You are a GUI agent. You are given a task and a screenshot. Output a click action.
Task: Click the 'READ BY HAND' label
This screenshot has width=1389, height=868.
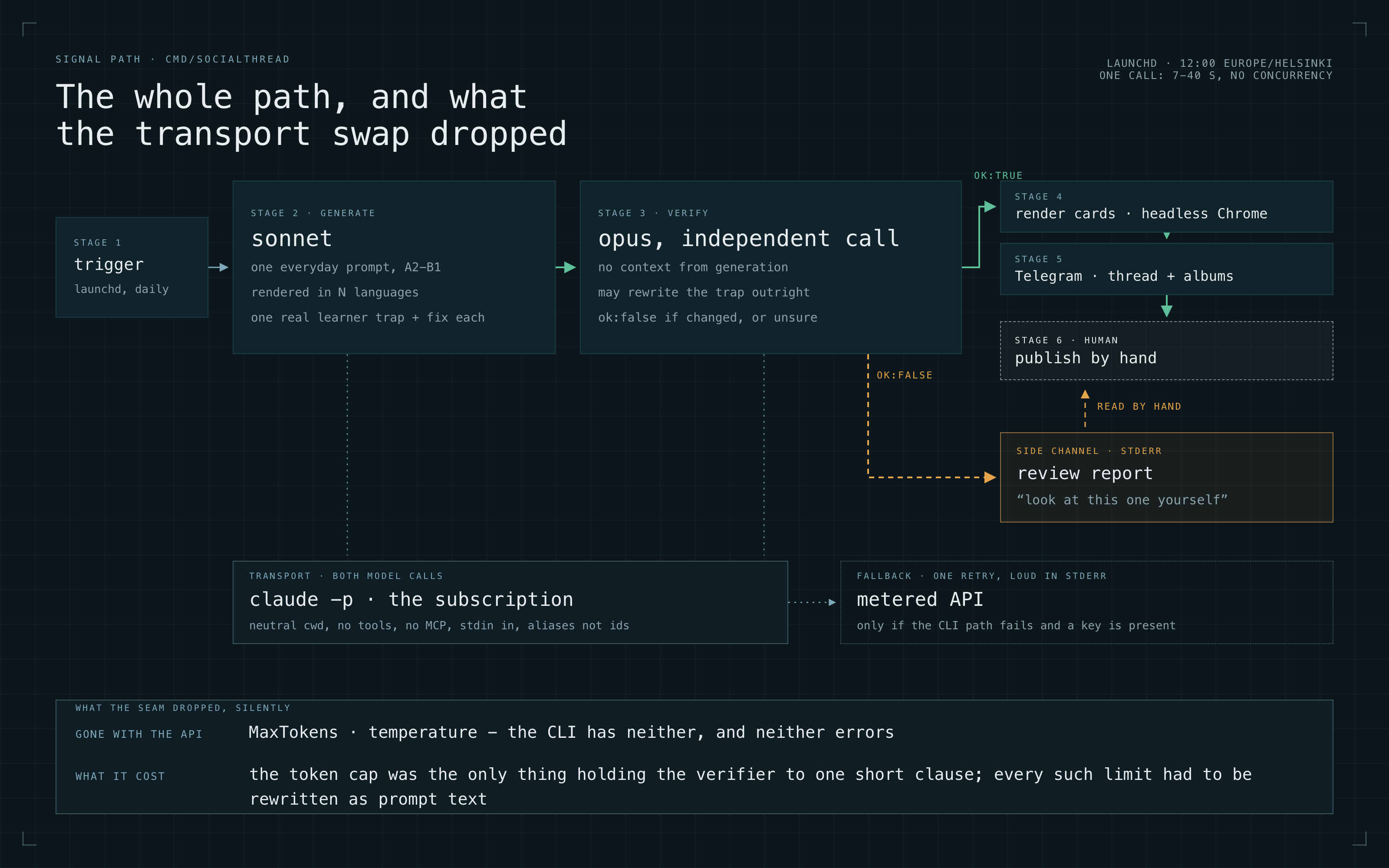1139,407
